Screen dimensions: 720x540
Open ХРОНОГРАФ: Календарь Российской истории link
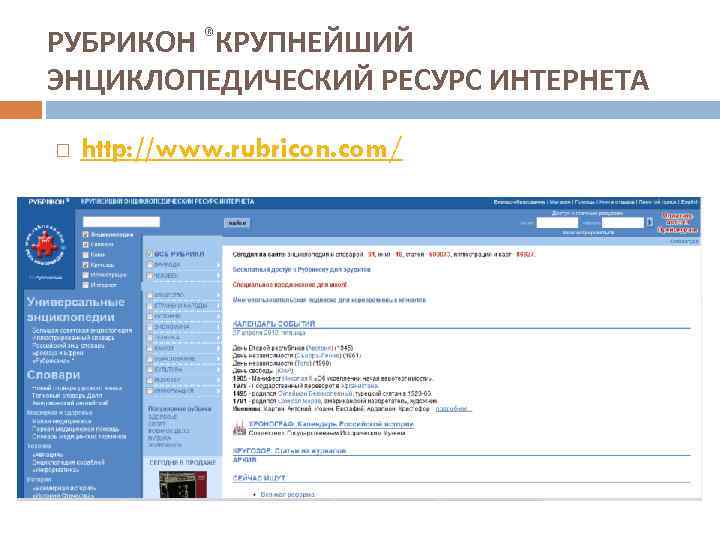331,424
